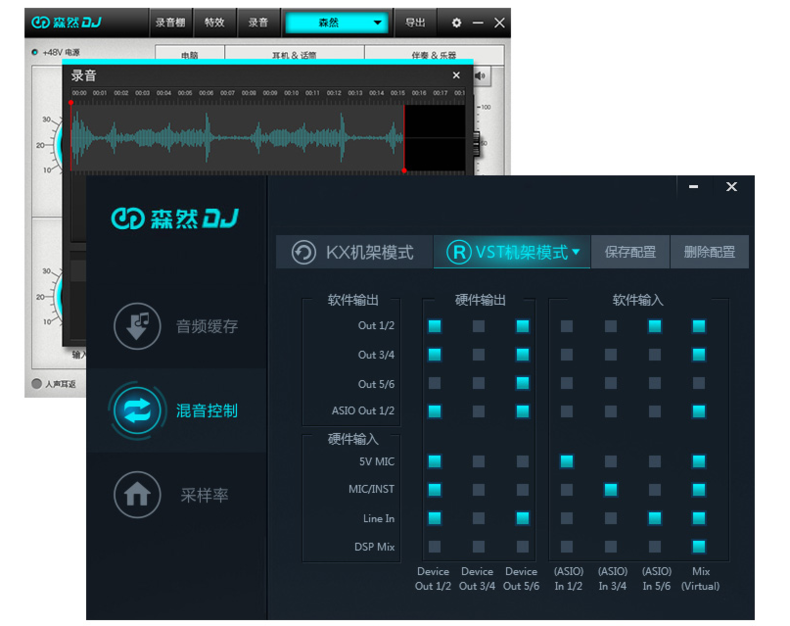The width and height of the screenshot is (790, 626).
Task: Toggle Line In to Device Out 5/6
Action: pyautogui.click(x=522, y=518)
